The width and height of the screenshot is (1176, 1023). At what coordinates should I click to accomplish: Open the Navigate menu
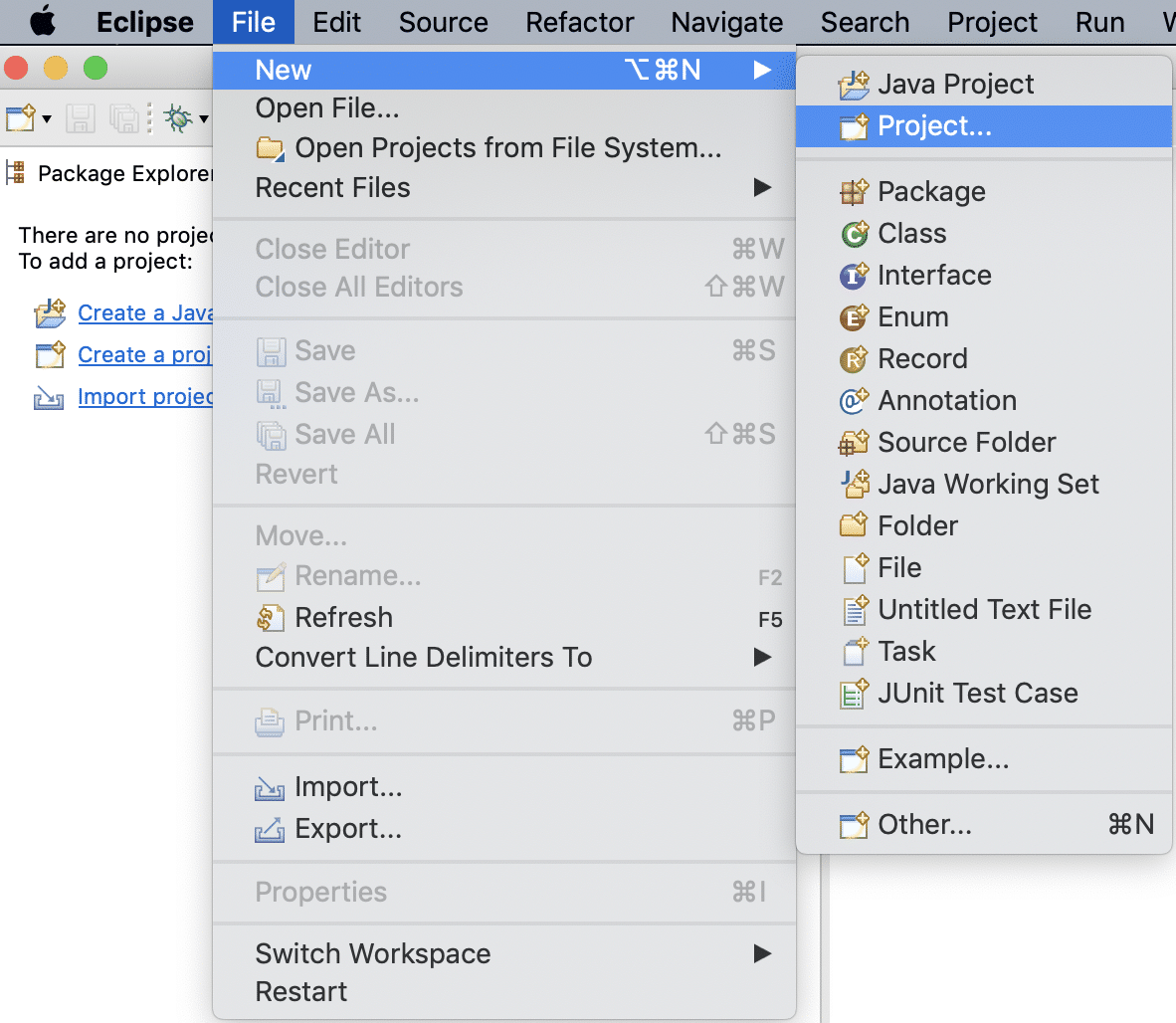pyautogui.click(x=726, y=22)
